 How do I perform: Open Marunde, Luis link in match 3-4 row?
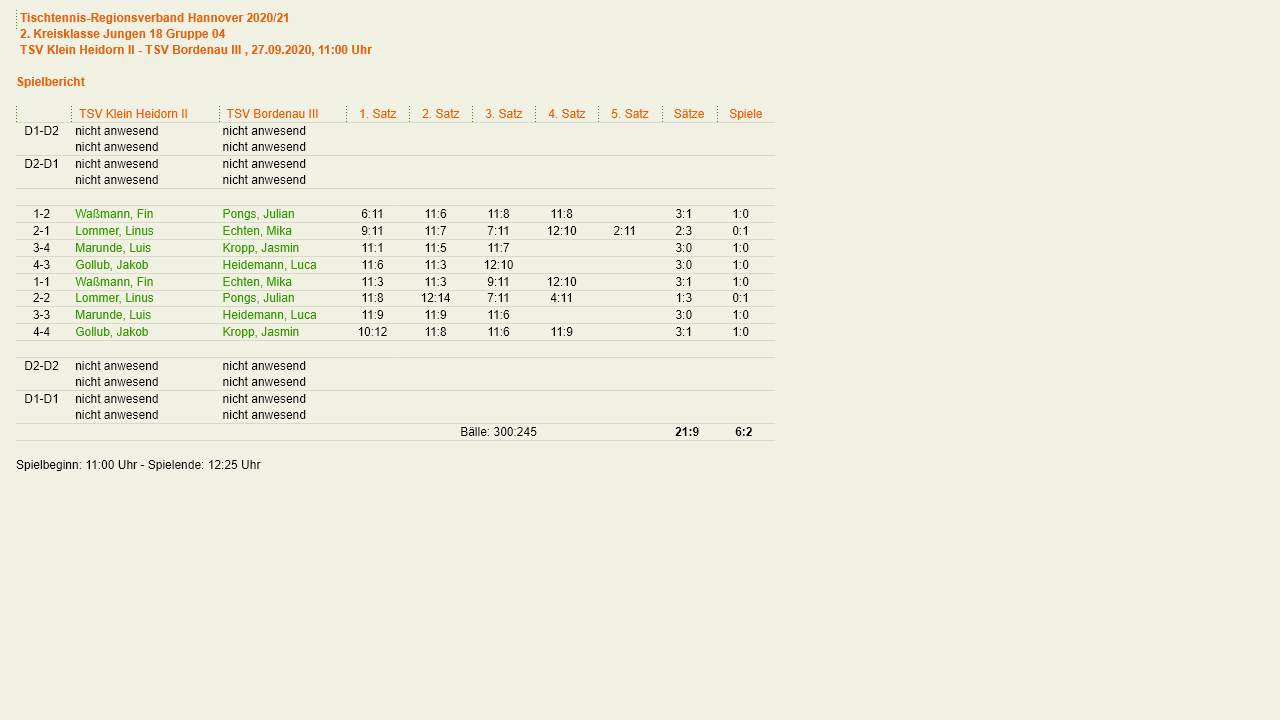click(113, 248)
